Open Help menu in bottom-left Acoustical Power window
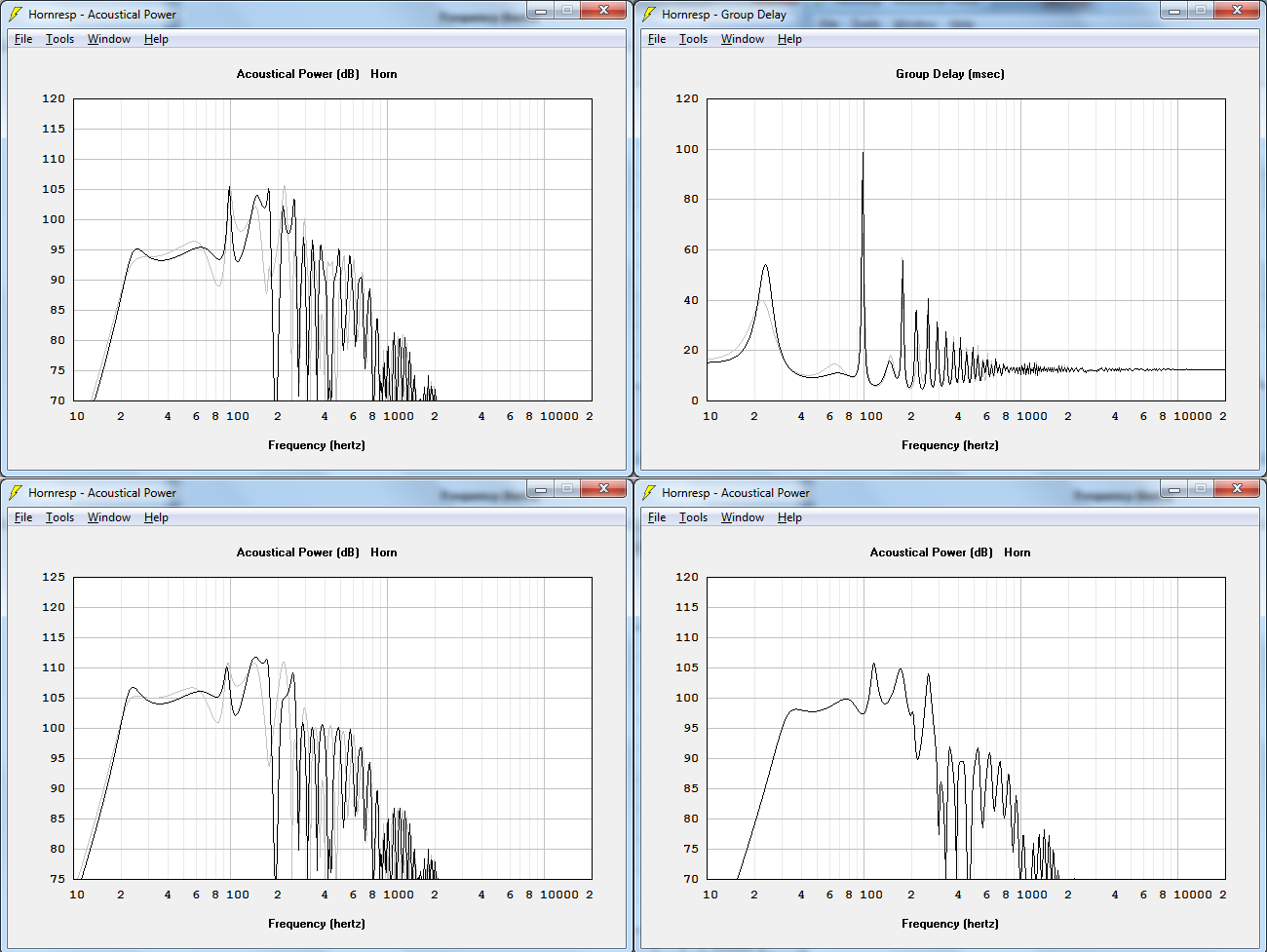Image resolution: width=1267 pixels, height=952 pixels. (x=156, y=517)
